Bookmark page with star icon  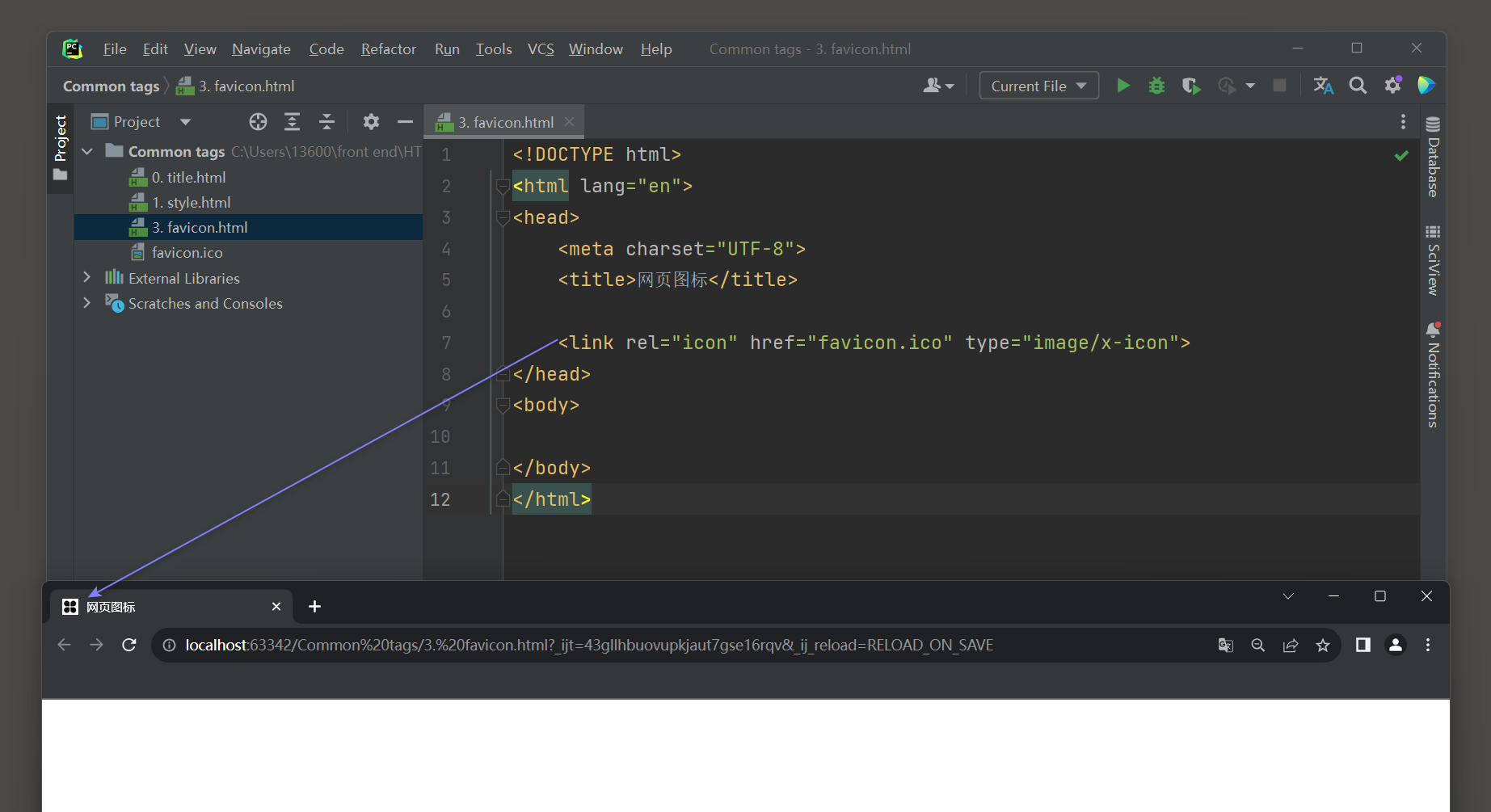[x=1323, y=645]
